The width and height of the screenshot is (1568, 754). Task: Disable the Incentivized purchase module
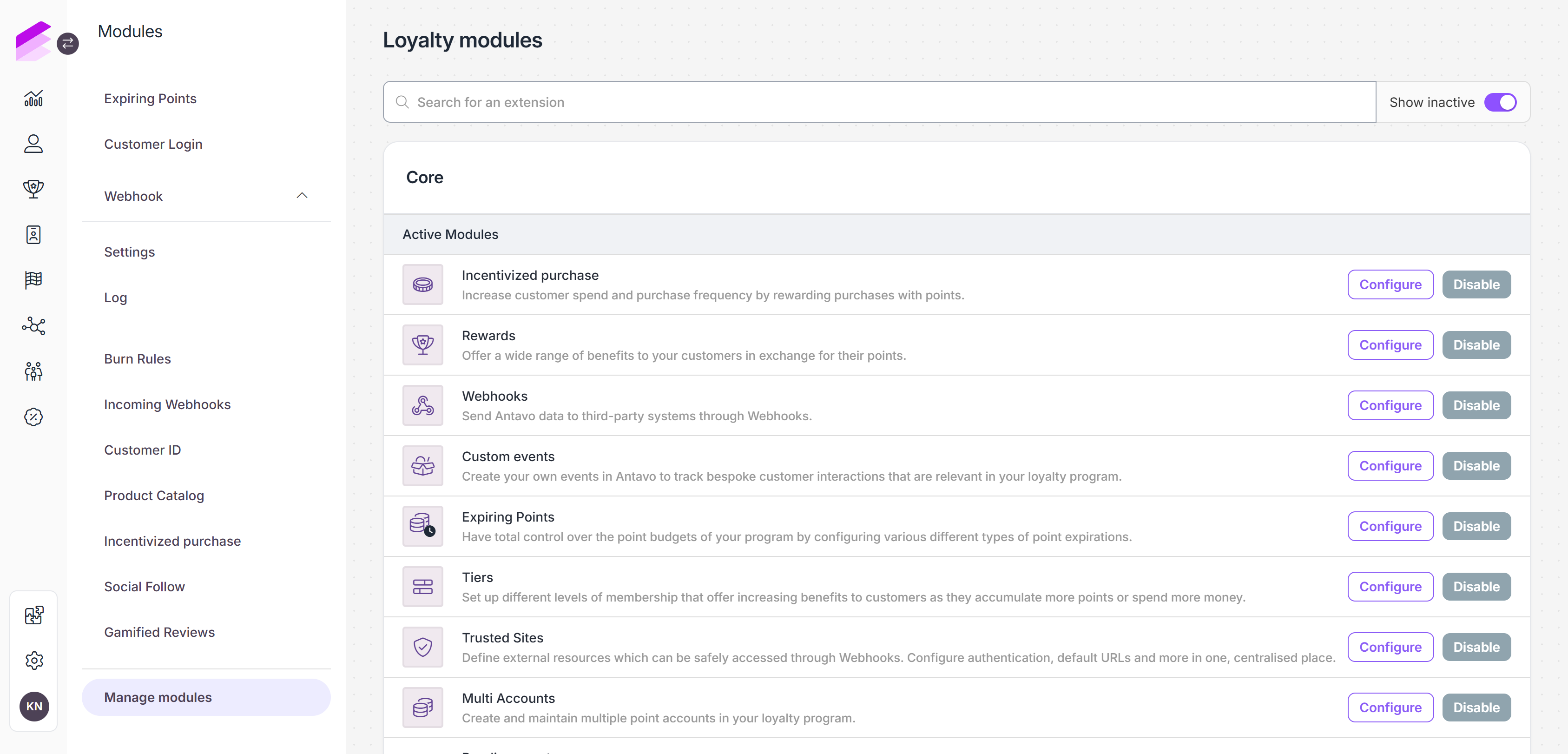[x=1476, y=284]
